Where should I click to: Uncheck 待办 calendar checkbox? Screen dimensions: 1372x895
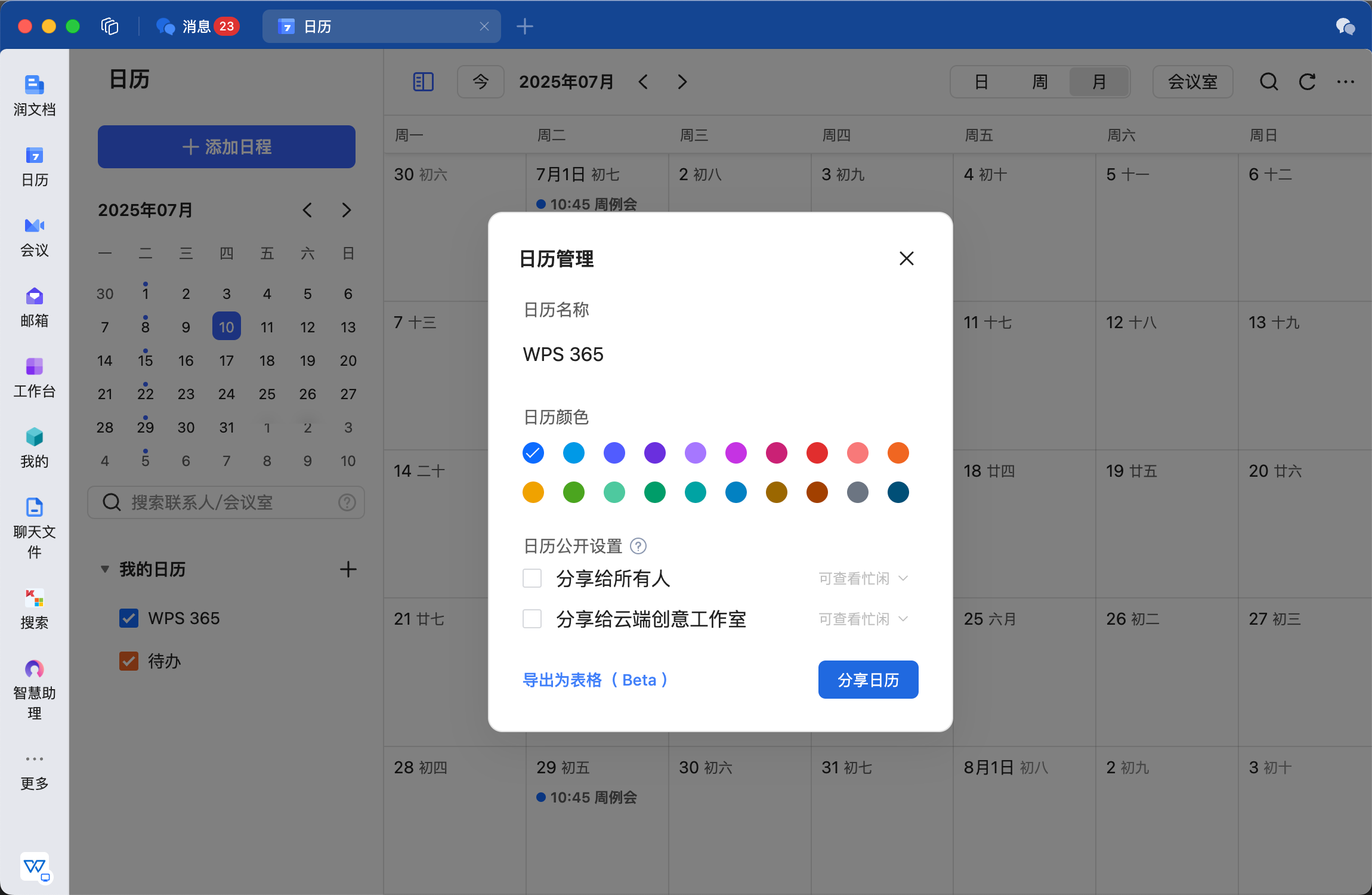[x=129, y=661]
